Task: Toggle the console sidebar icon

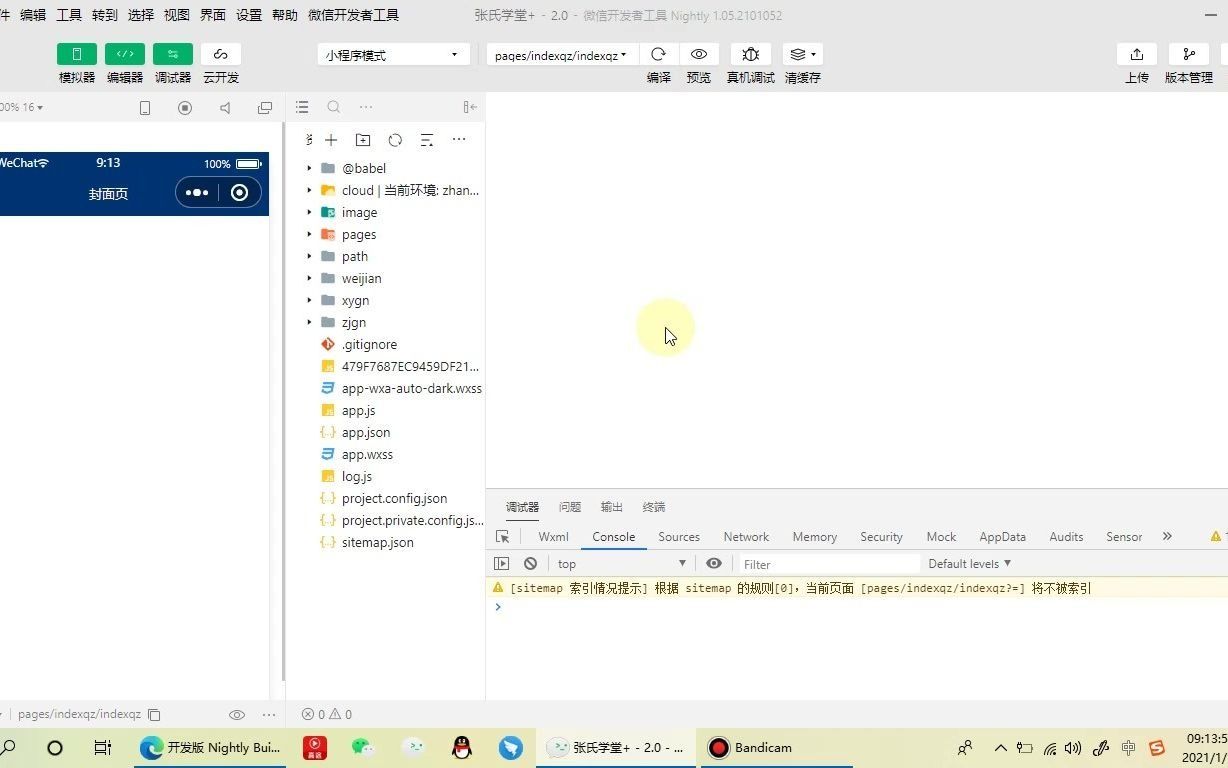Action: [x=502, y=564]
